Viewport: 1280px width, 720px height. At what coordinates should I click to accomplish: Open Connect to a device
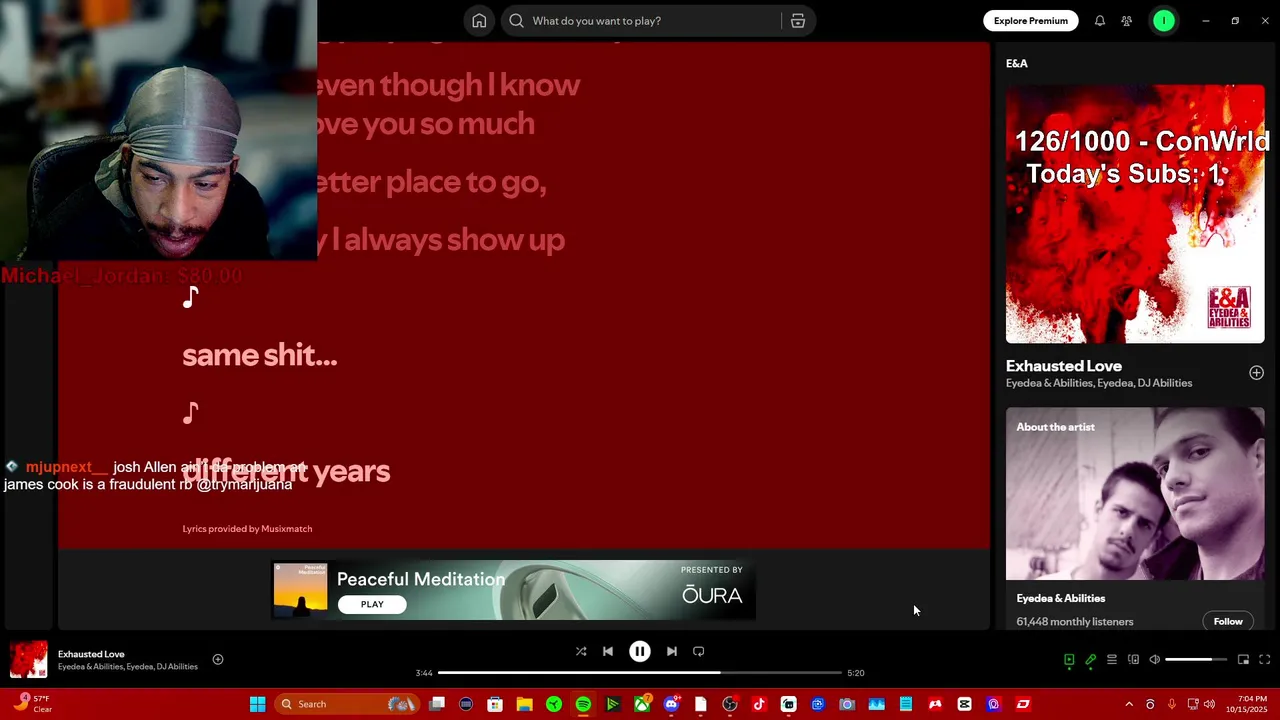[1133, 660]
